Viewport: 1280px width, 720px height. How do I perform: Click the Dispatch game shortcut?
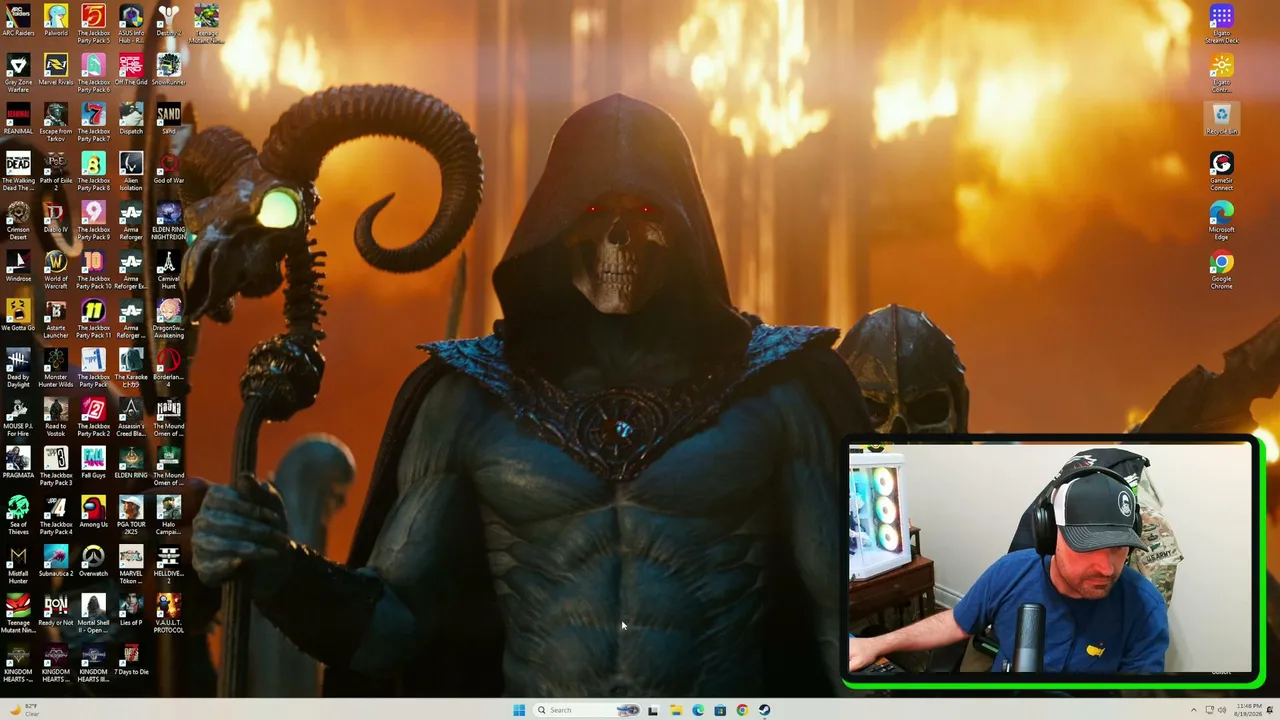131,118
